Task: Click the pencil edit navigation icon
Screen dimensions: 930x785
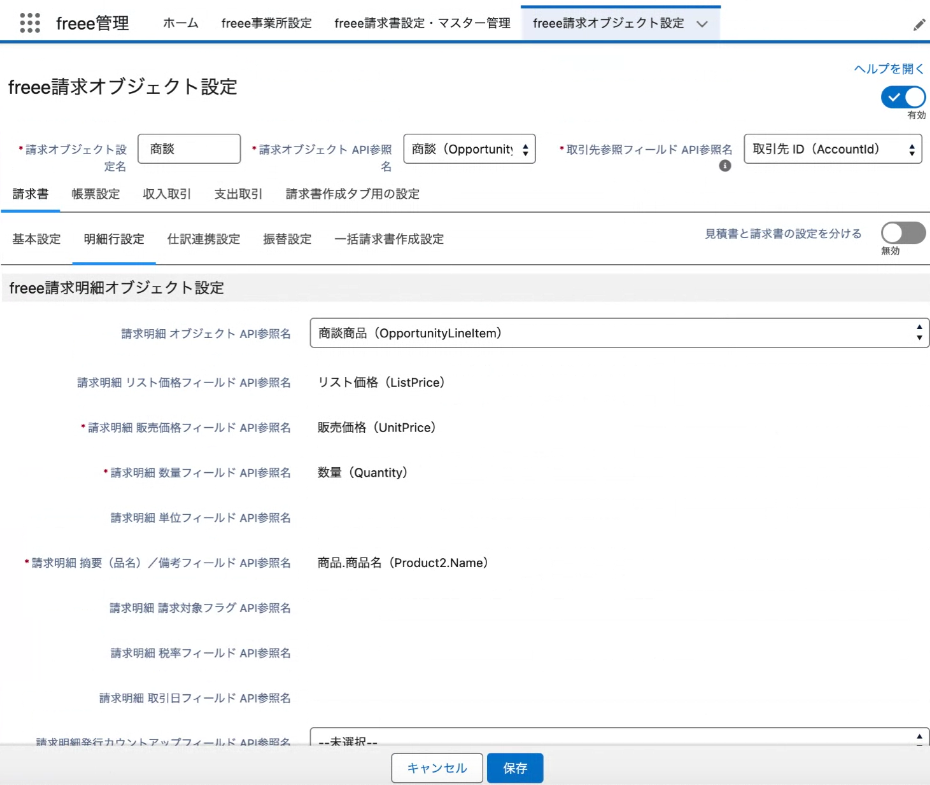Action: pyautogui.click(x=919, y=25)
